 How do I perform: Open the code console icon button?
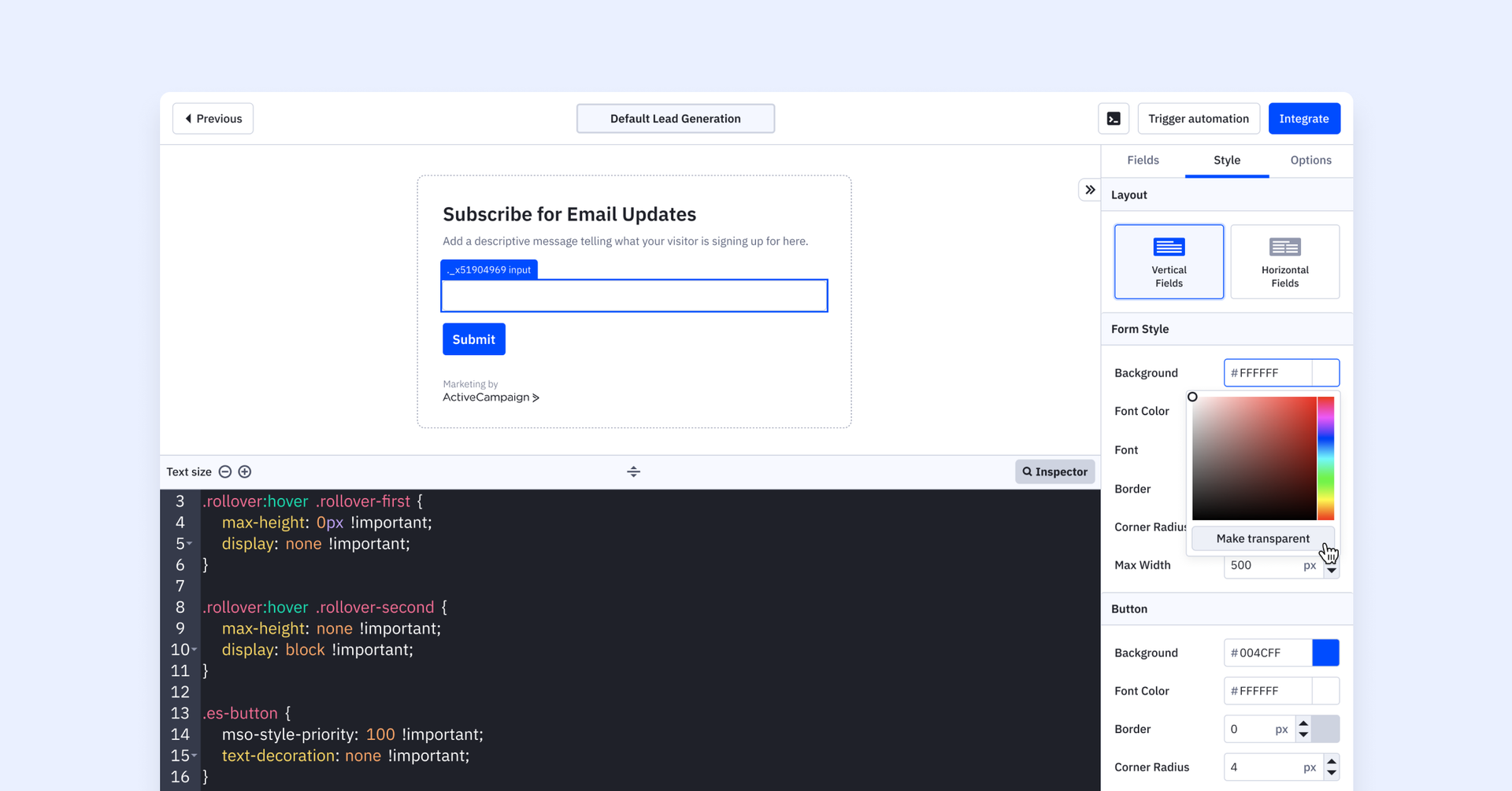pyautogui.click(x=1114, y=119)
